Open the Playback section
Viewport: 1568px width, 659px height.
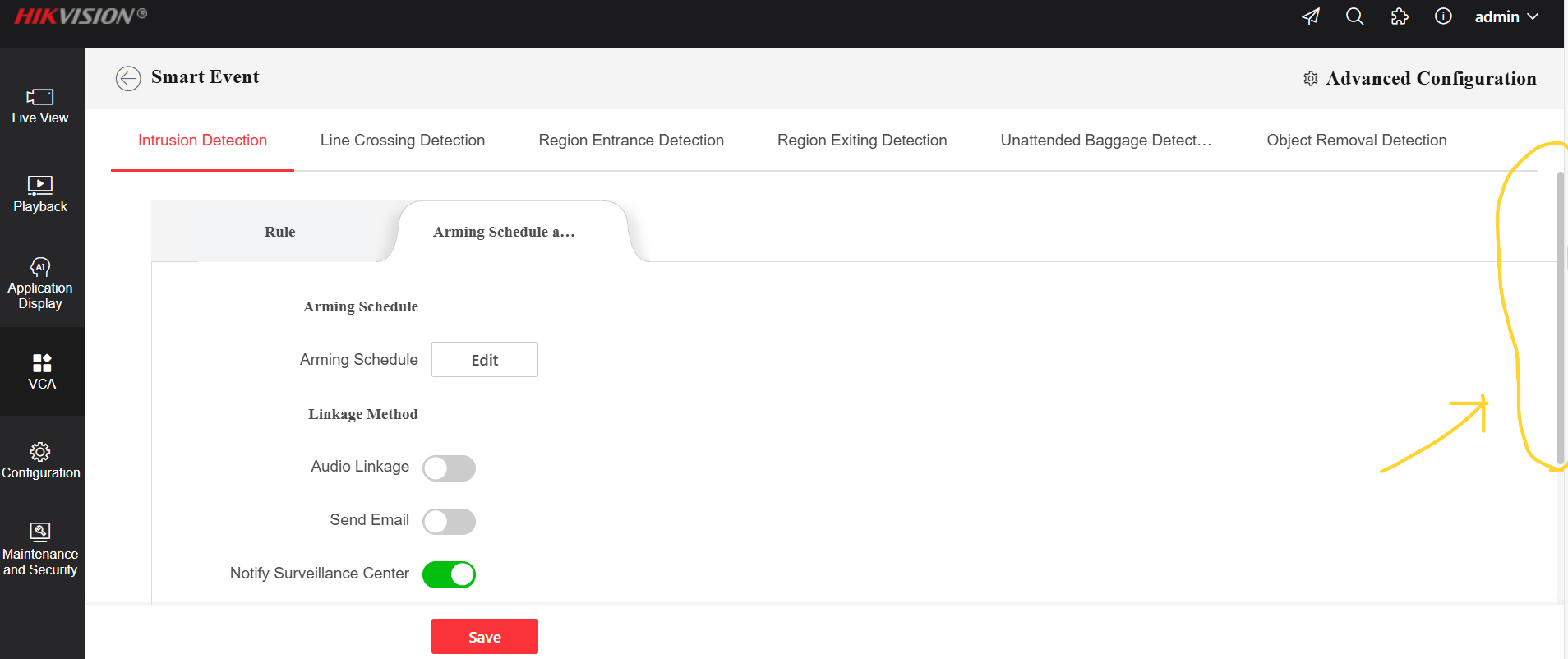point(40,195)
